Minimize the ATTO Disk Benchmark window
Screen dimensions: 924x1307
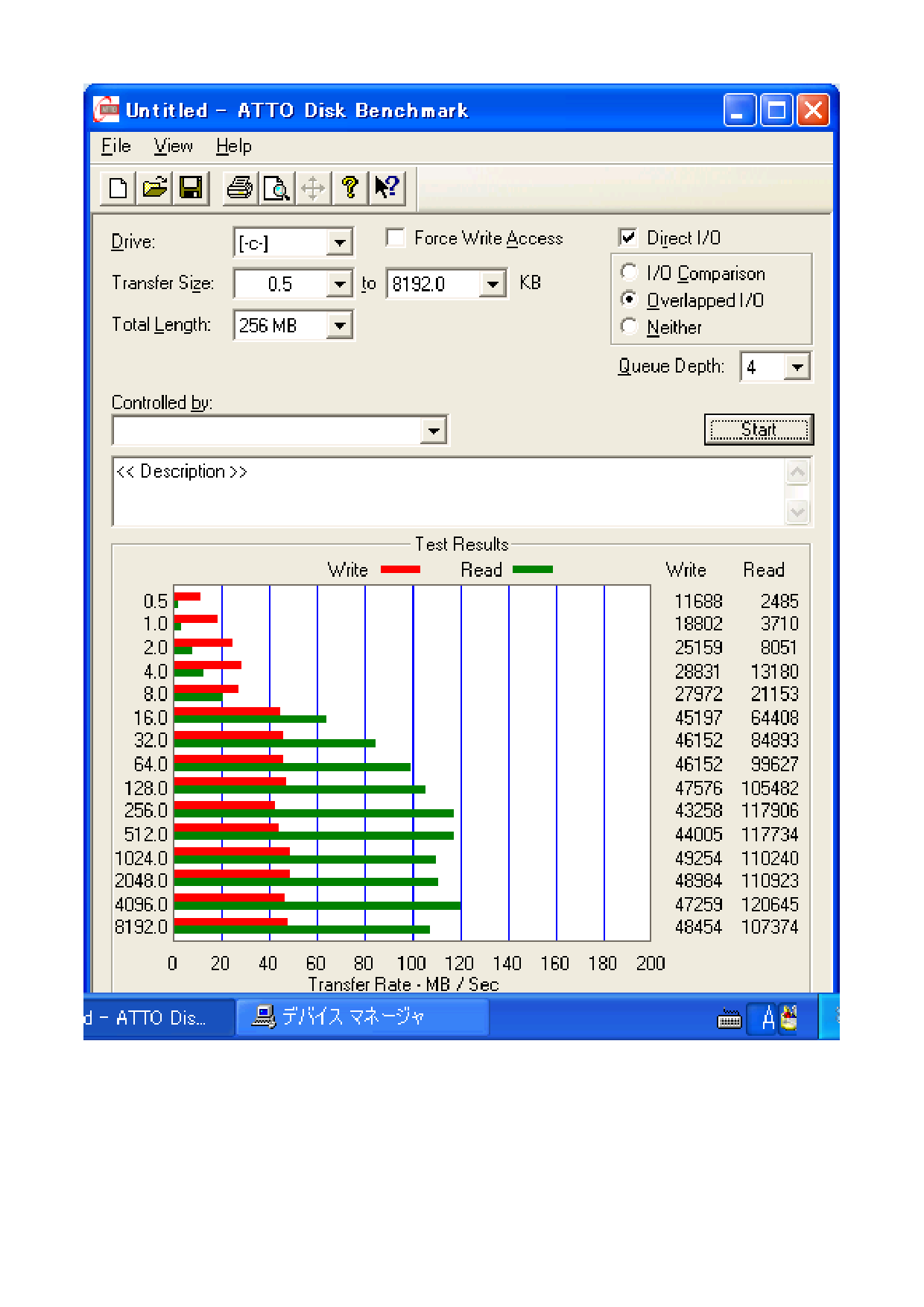coord(739,110)
